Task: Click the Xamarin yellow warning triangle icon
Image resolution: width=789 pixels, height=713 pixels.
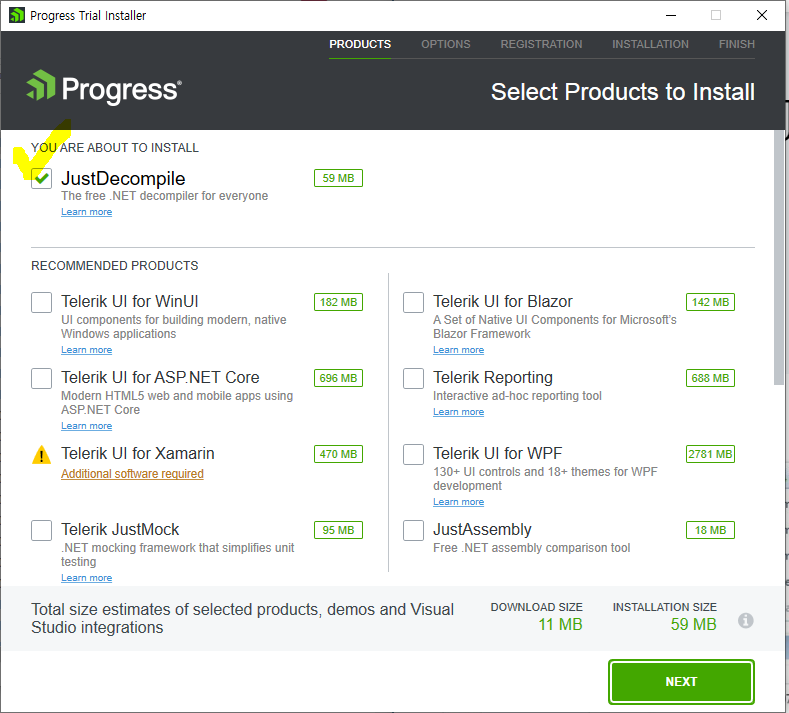Action: point(41,454)
